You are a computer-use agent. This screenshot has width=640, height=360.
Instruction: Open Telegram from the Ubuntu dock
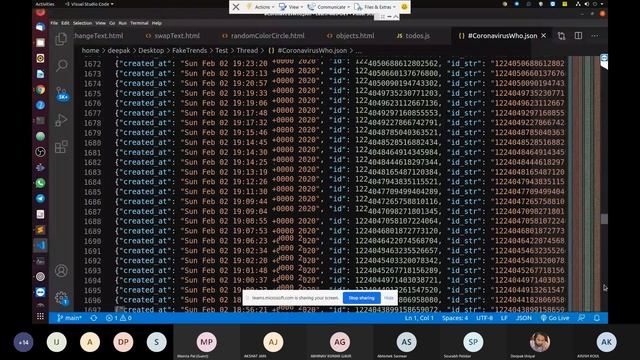click(40, 199)
